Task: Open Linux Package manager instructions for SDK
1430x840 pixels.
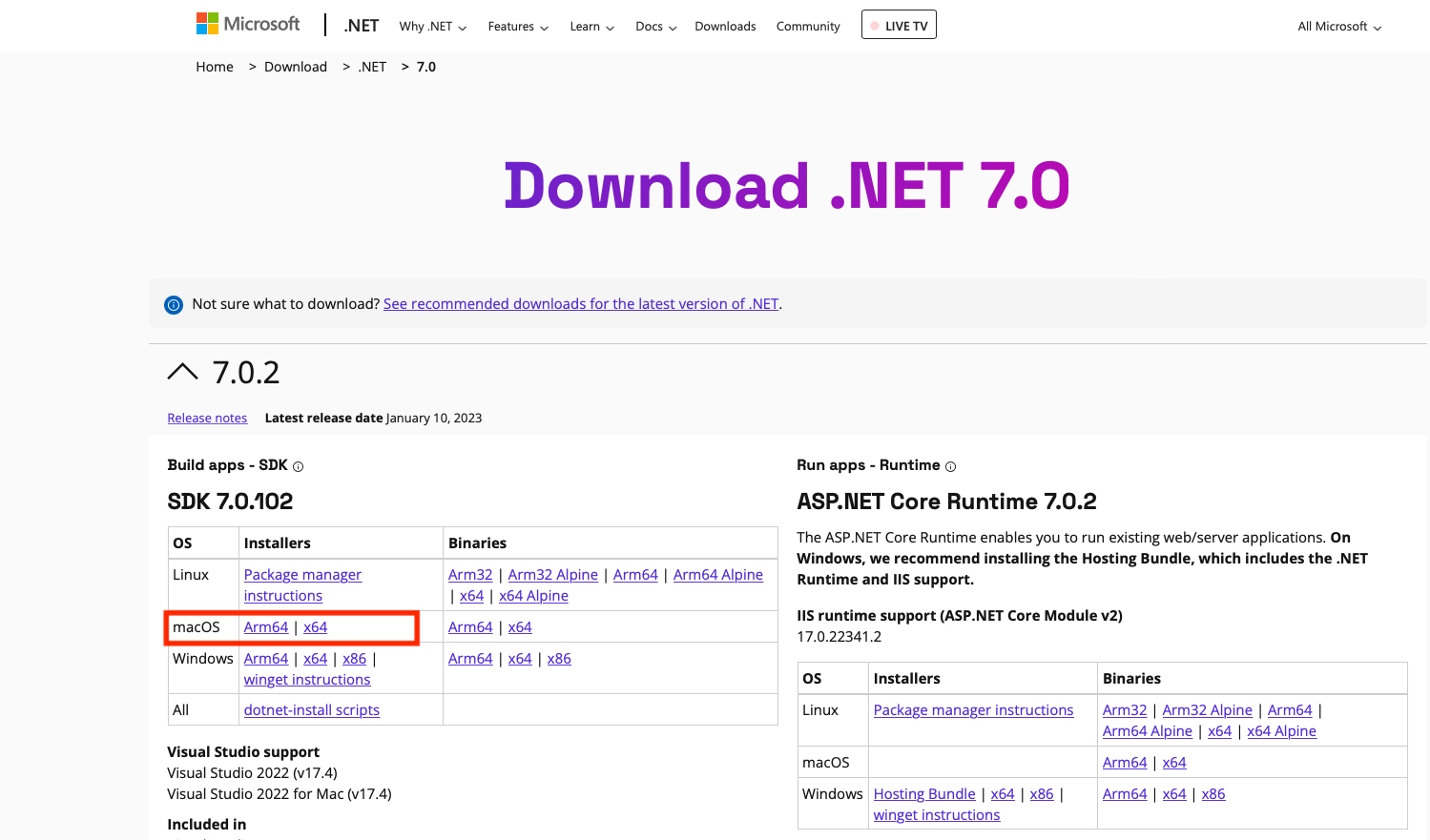Action: [x=302, y=584]
